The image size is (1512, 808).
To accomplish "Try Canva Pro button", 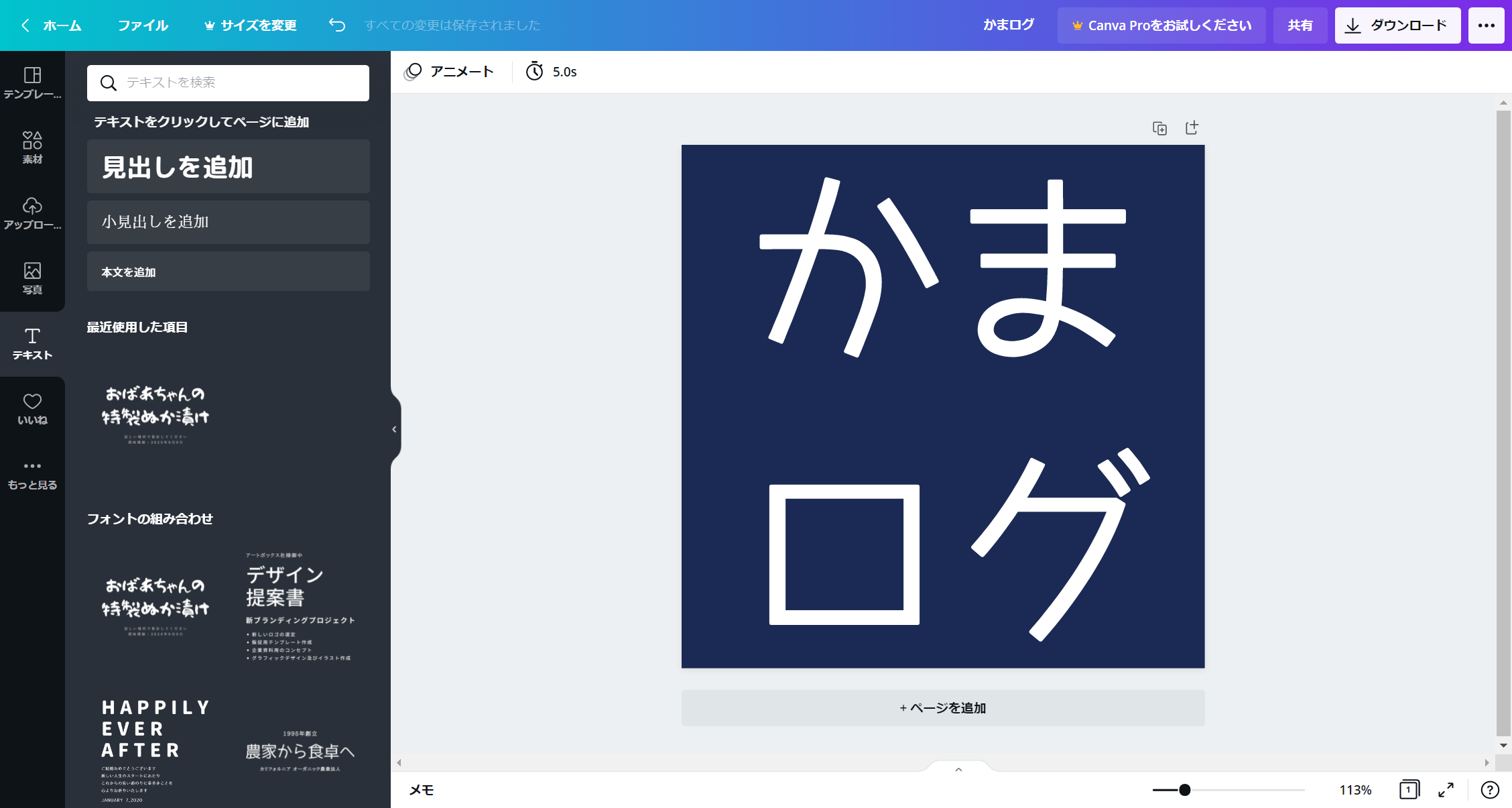I will [1161, 25].
